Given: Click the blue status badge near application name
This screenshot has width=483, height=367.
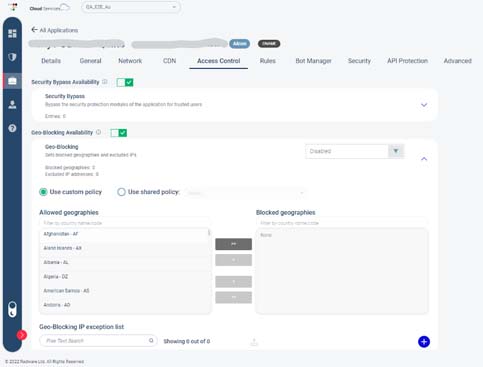Looking at the screenshot, I should [x=239, y=44].
